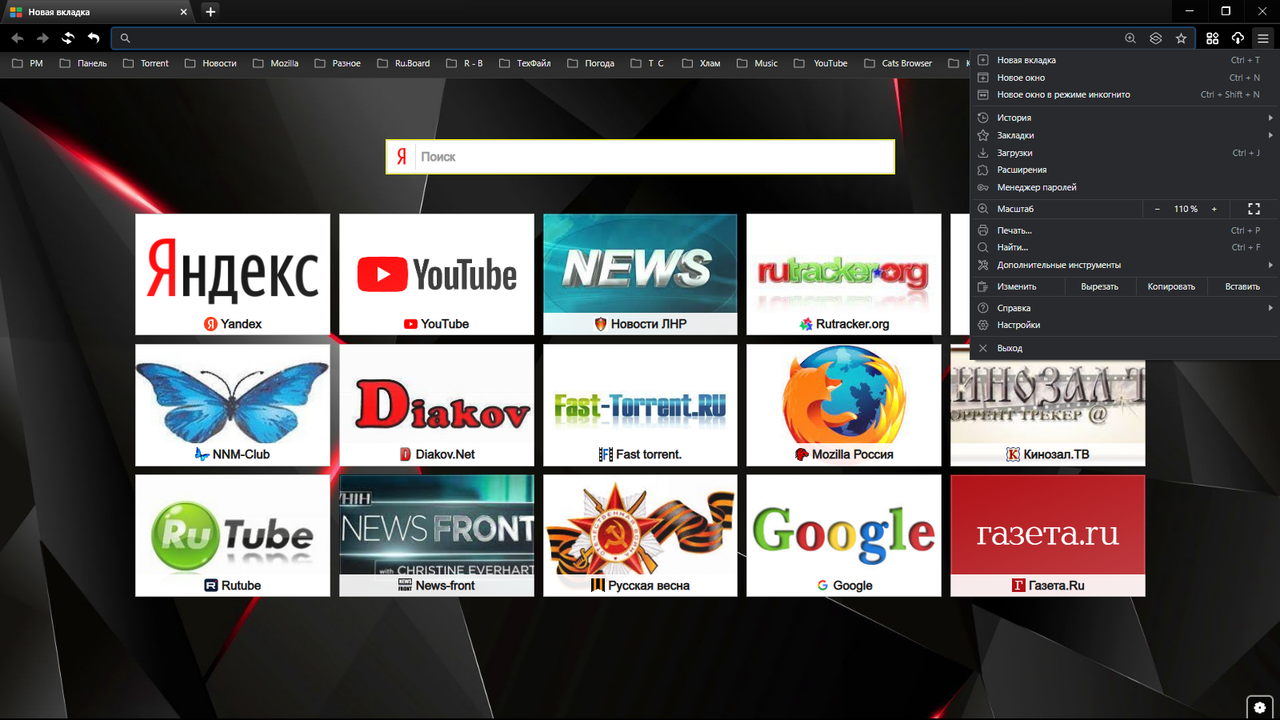Choose Найти... in the menu
The width and height of the screenshot is (1280, 720).
click(x=1125, y=247)
